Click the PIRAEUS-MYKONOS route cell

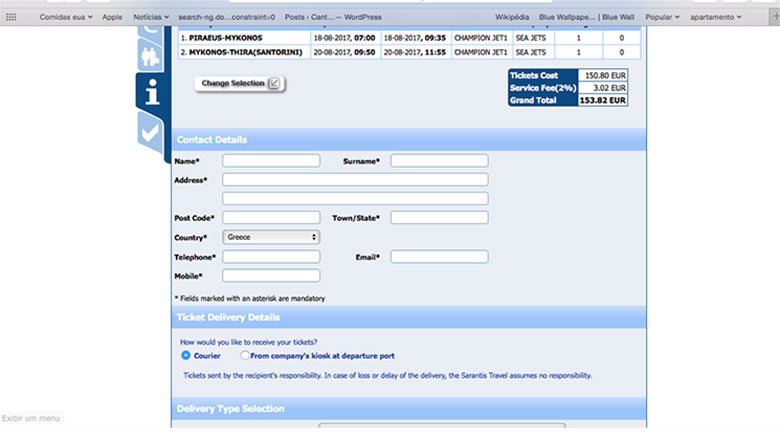[244, 38]
